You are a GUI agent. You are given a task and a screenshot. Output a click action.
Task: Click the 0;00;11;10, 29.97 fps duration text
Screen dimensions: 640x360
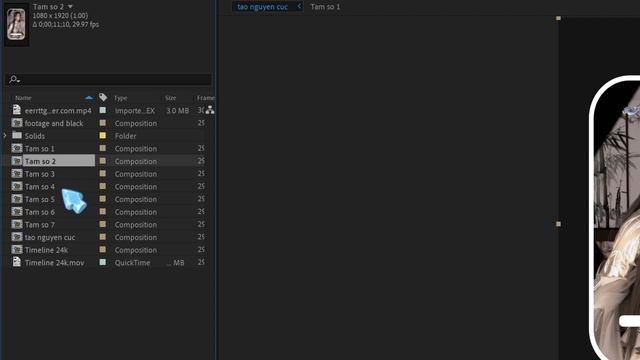(x=66, y=24)
